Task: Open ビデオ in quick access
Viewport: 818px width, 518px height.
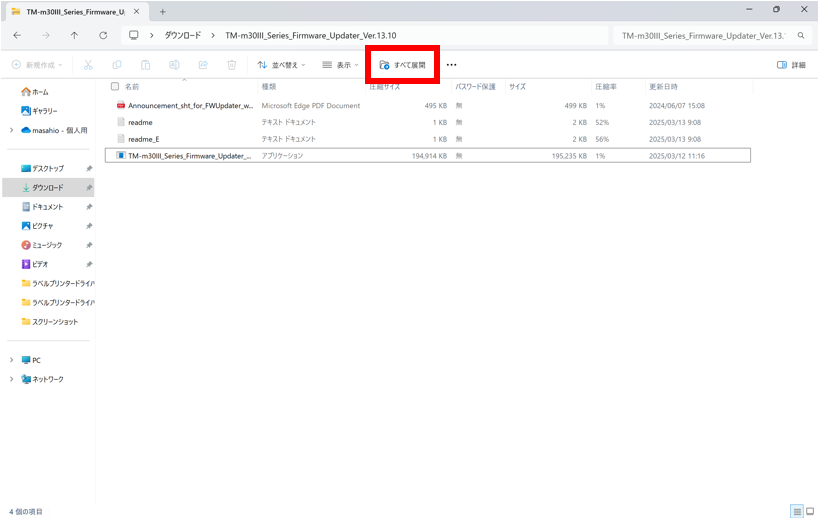Action: coord(34,264)
